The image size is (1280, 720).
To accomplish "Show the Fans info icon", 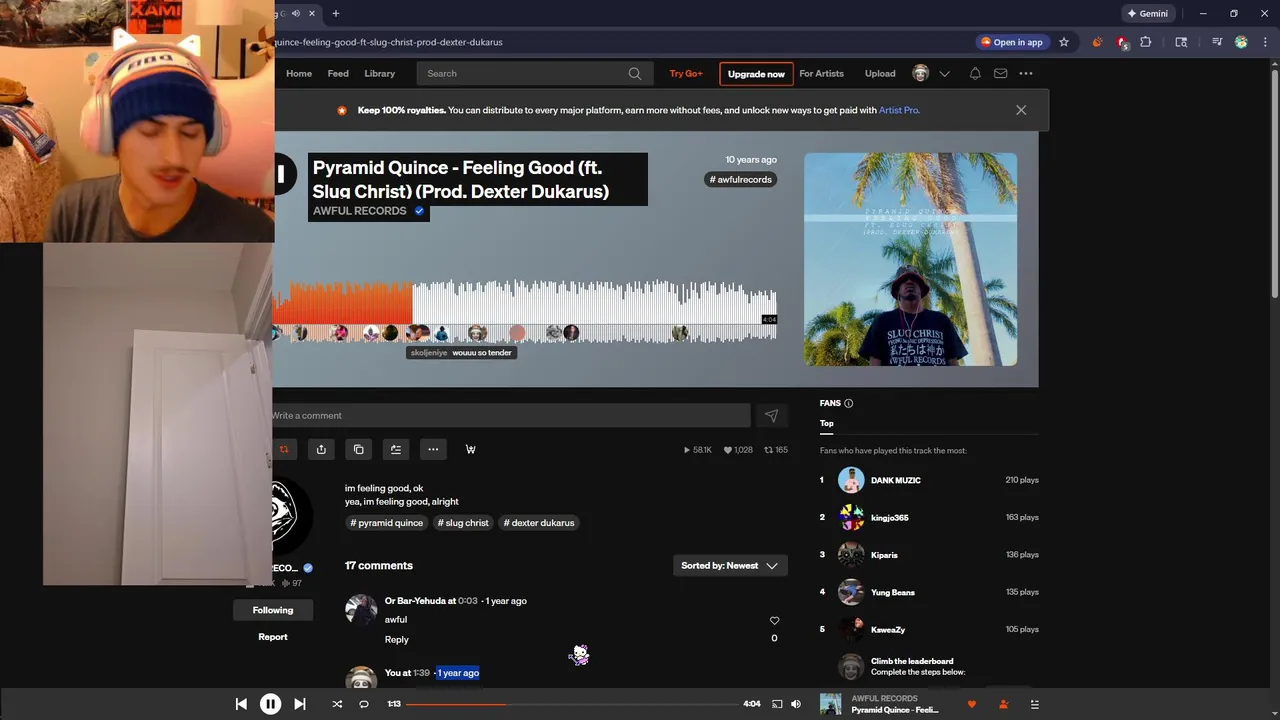I will [x=848, y=403].
